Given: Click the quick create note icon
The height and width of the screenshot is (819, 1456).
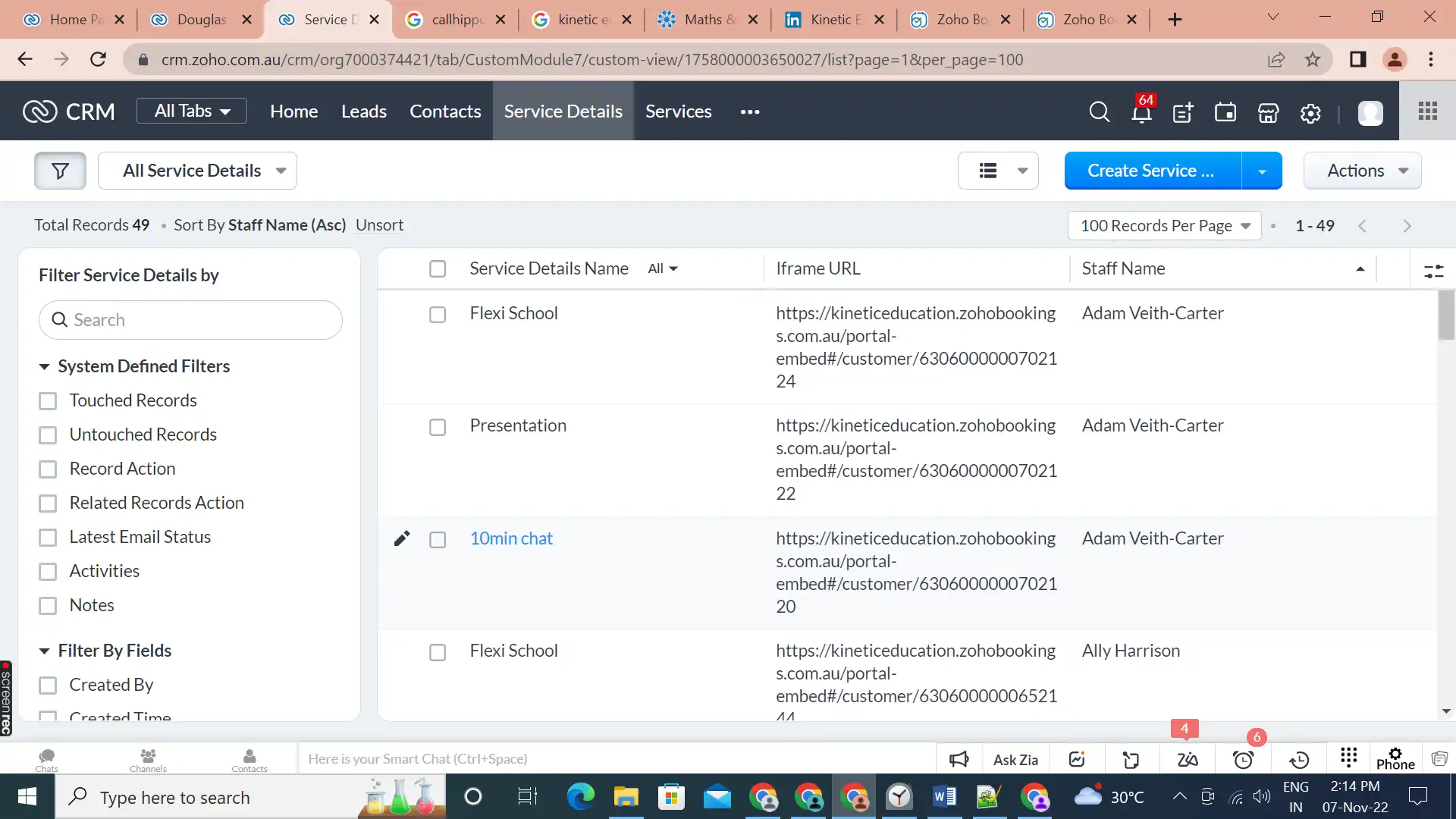Looking at the screenshot, I should [1183, 112].
